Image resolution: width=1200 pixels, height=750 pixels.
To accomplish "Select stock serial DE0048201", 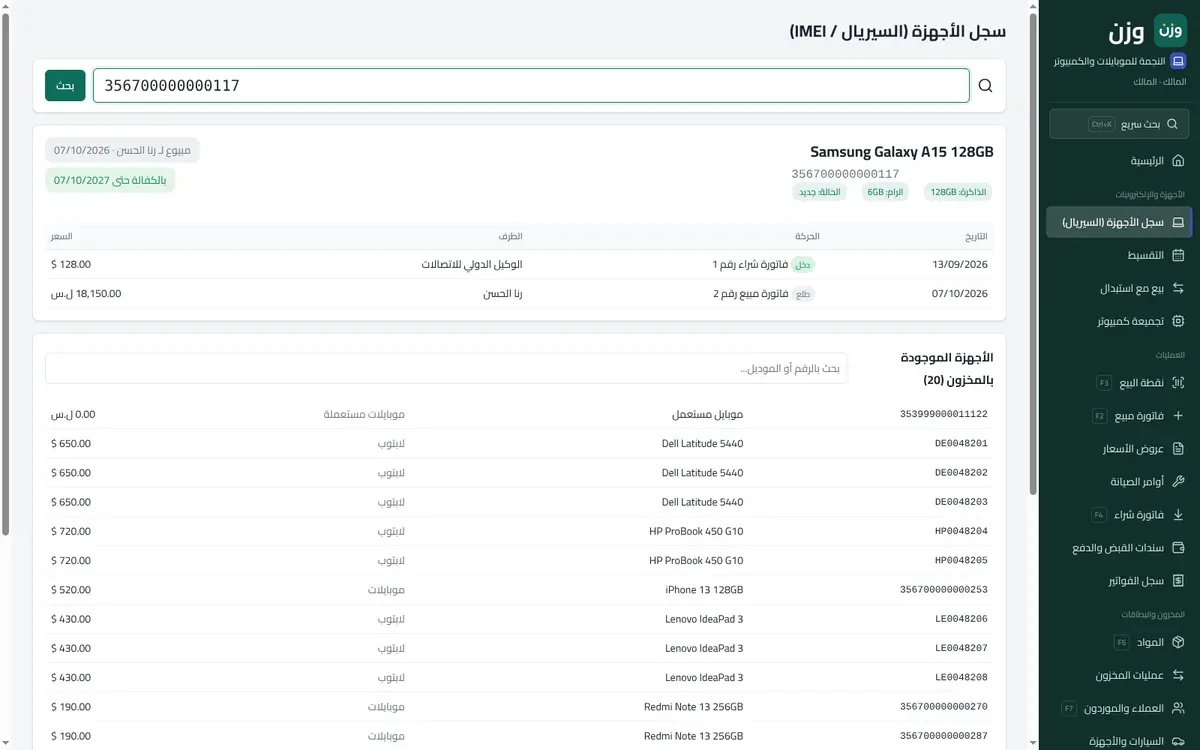I will click(x=961, y=443).
